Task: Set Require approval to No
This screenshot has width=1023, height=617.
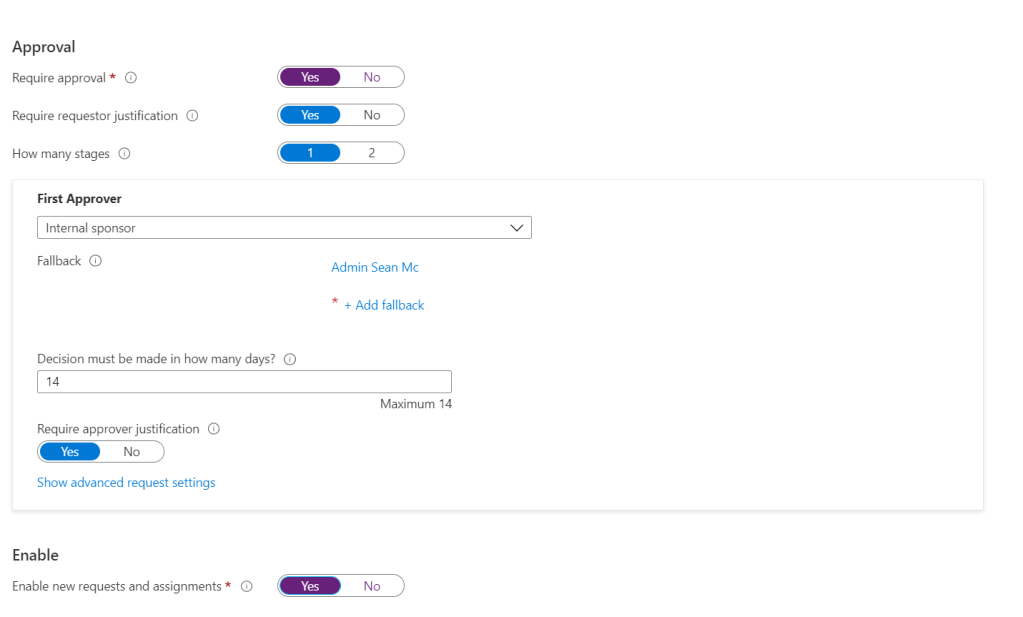Action: pyautogui.click(x=372, y=77)
